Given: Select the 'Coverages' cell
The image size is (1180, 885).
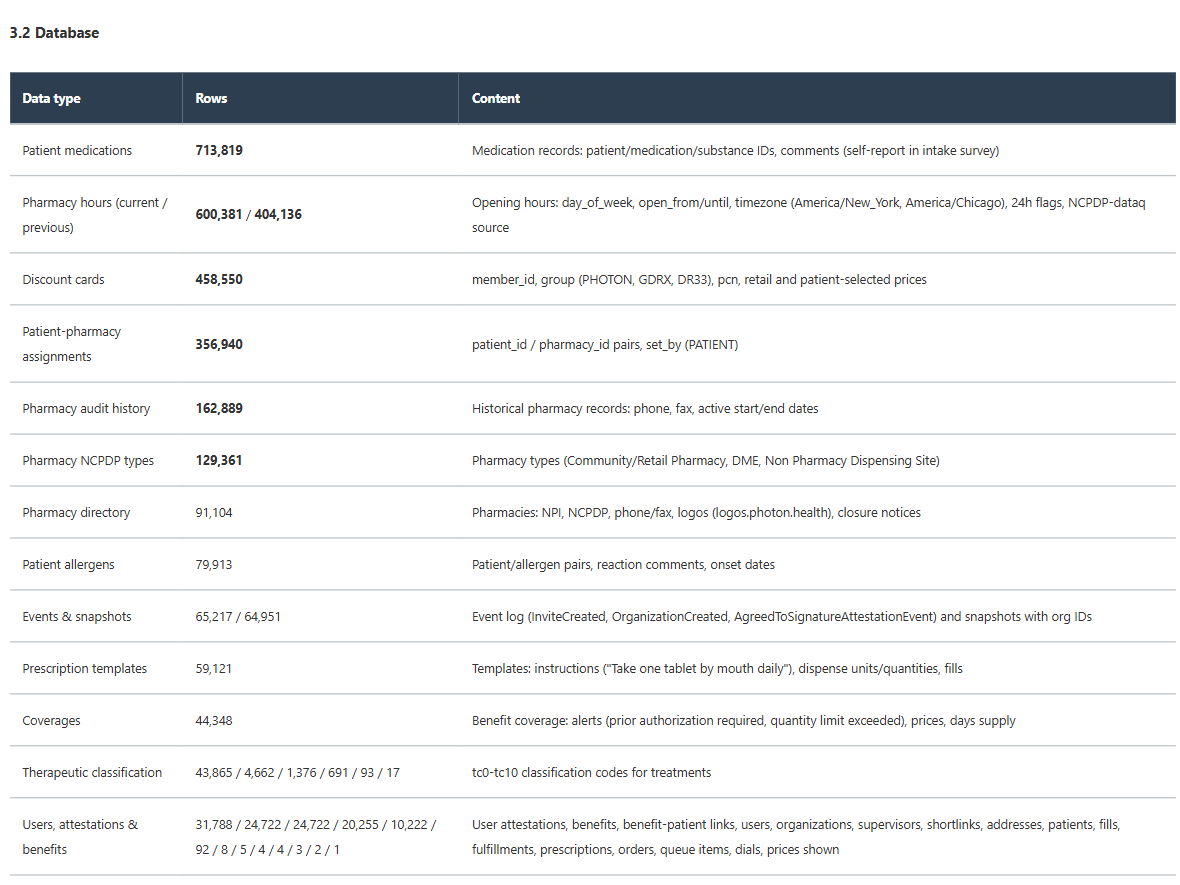Looking at the screenshot, I should [51, 720].
